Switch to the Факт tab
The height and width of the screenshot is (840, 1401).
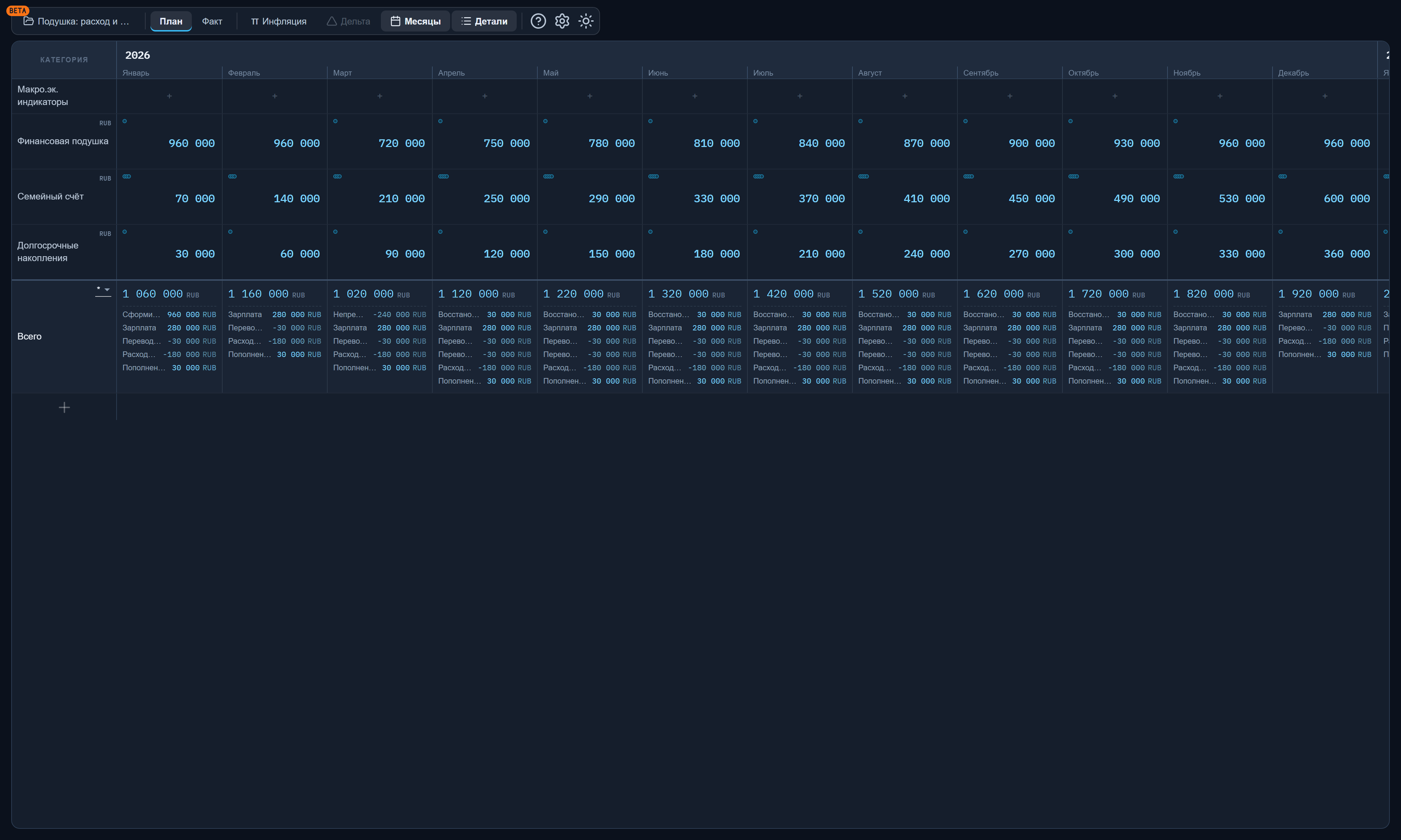tap(212, 21)
